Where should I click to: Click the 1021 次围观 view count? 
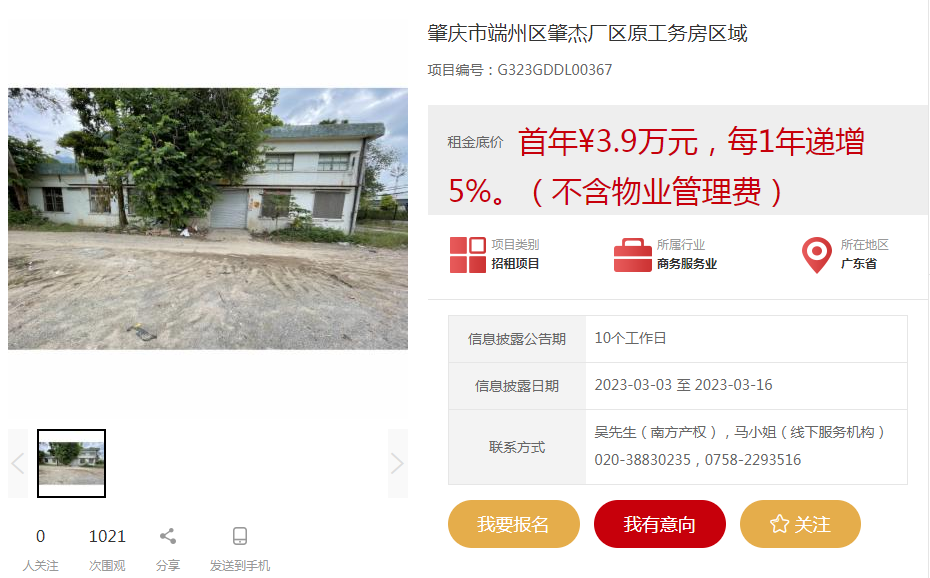(107, 550)
